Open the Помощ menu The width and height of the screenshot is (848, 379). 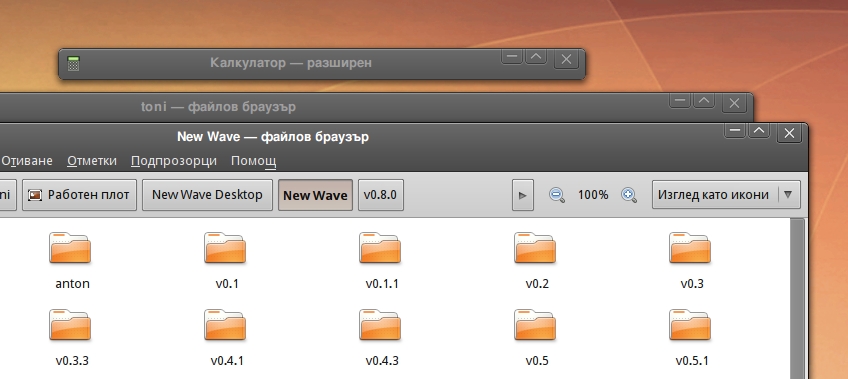point(254,161)
